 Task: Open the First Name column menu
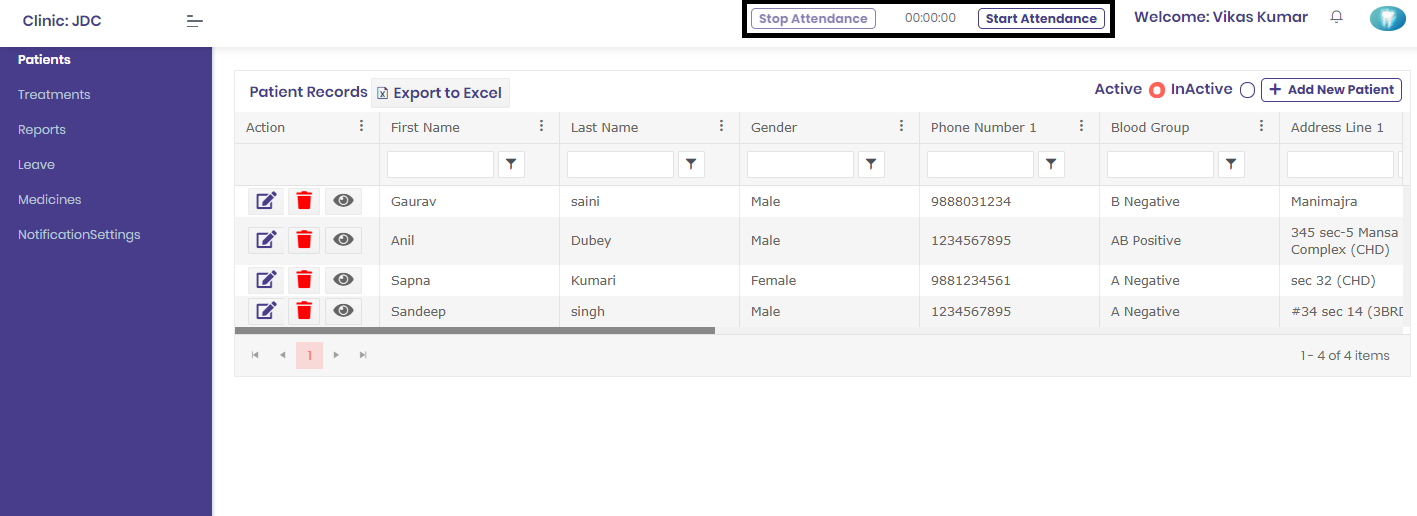pos(542,126)
